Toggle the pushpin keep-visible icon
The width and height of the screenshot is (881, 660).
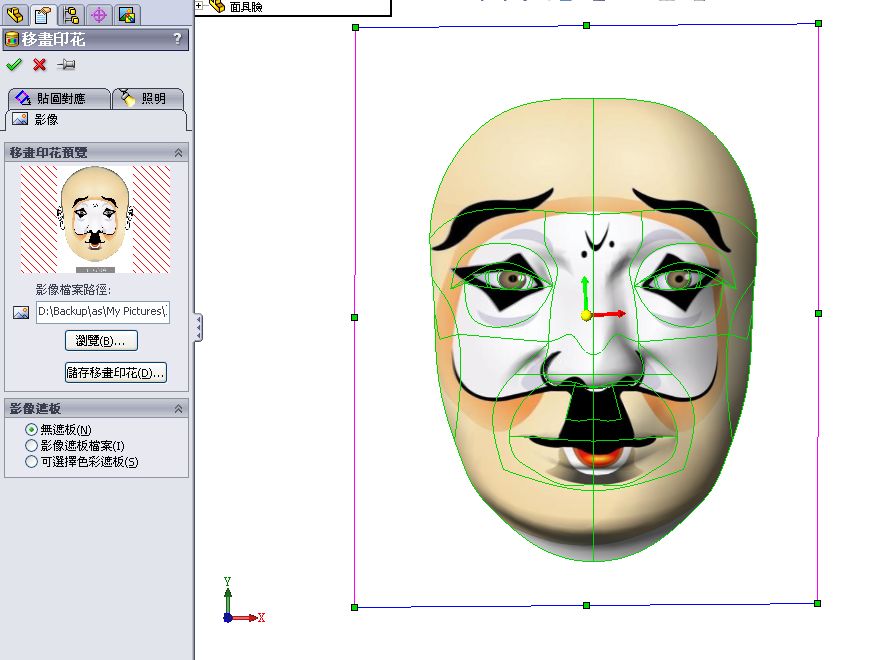pos(66,65)
